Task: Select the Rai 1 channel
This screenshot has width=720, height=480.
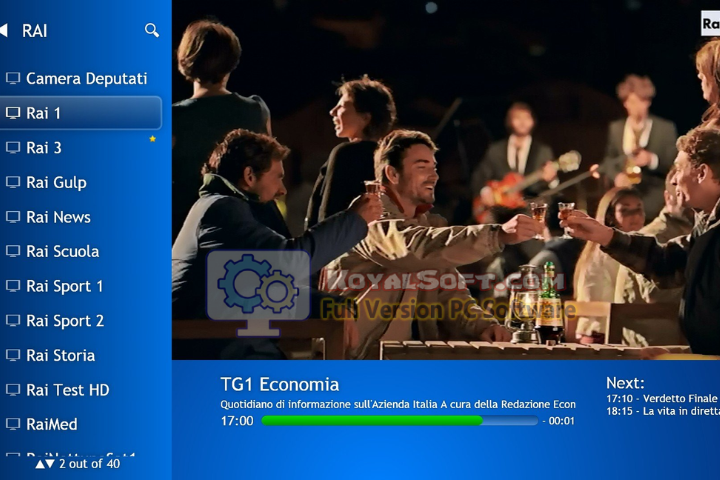Action: [x=81, y=113]
